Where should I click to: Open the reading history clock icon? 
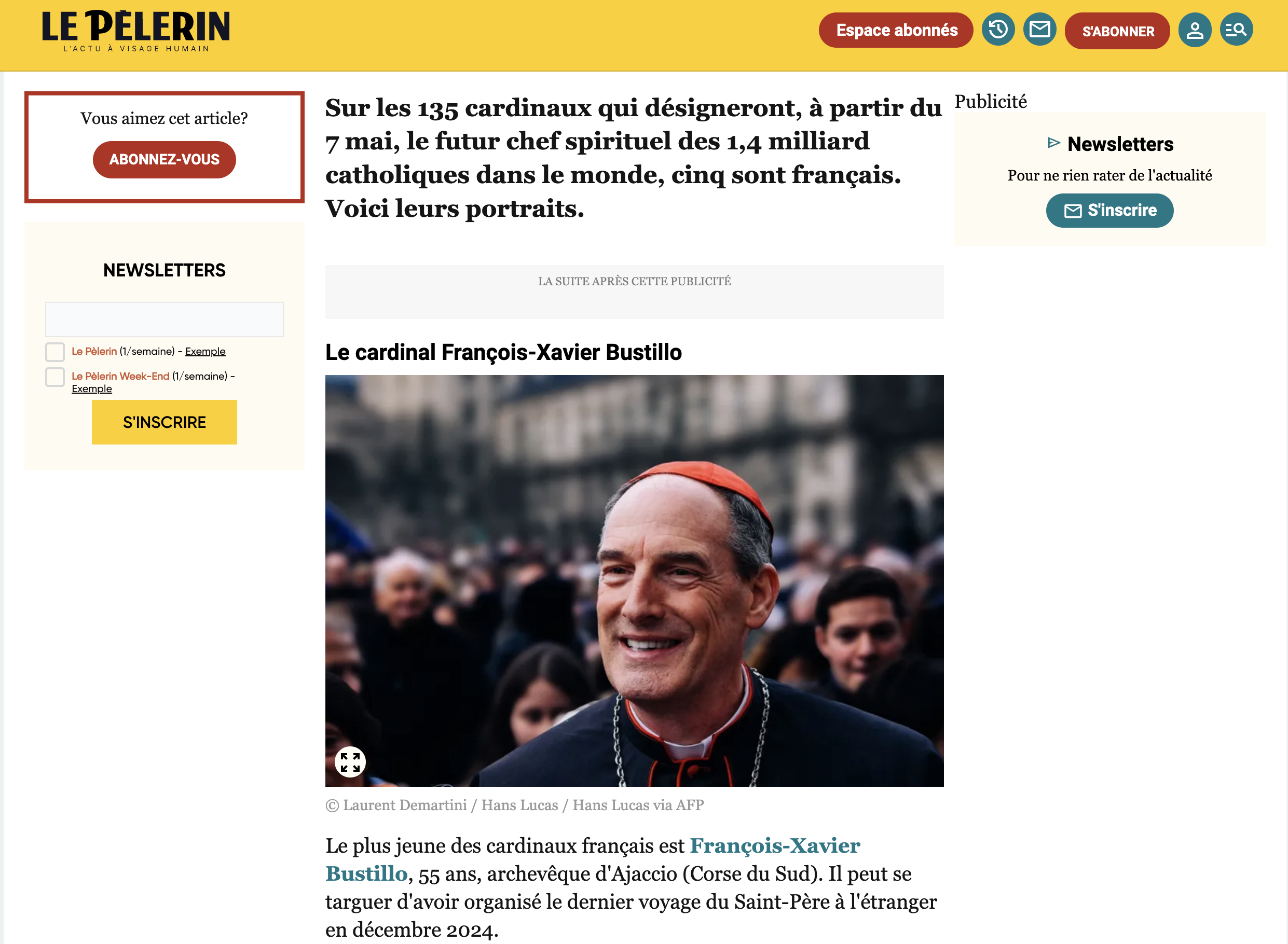pyautogui.click(x=997, y=29)
